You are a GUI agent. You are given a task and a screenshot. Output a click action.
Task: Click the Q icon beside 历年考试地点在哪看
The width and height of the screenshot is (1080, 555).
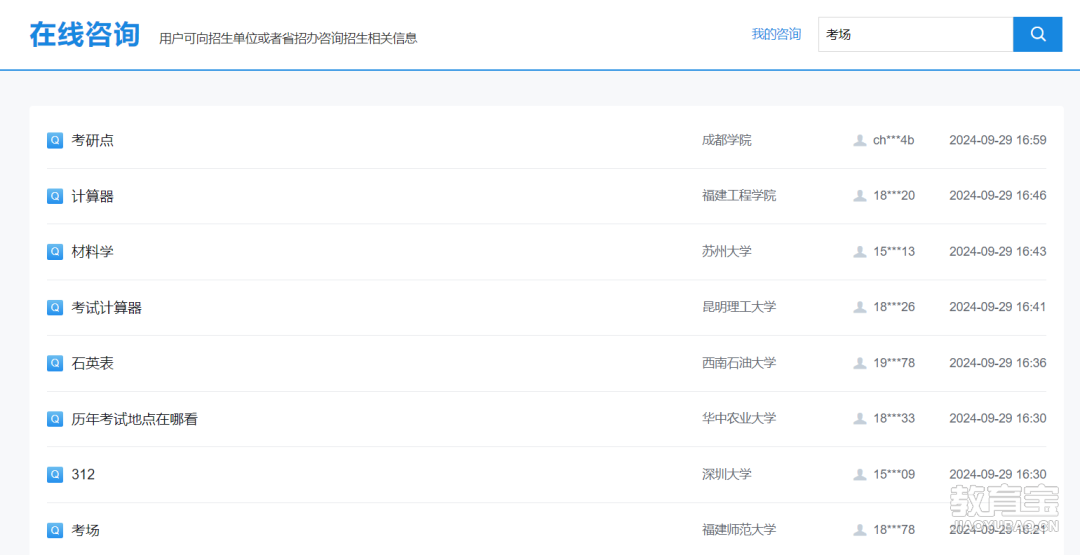point(55,419)
